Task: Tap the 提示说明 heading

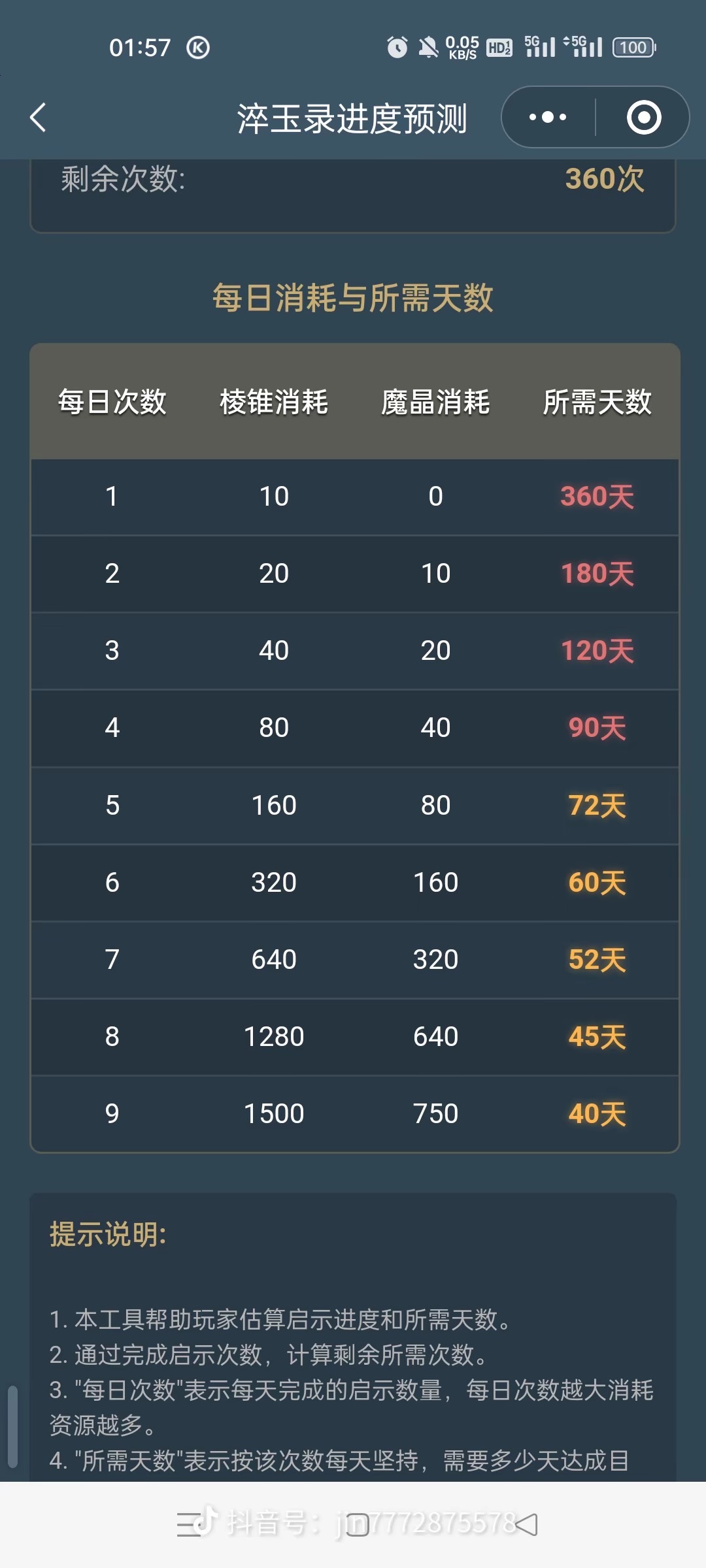Action: point(108,1234)
